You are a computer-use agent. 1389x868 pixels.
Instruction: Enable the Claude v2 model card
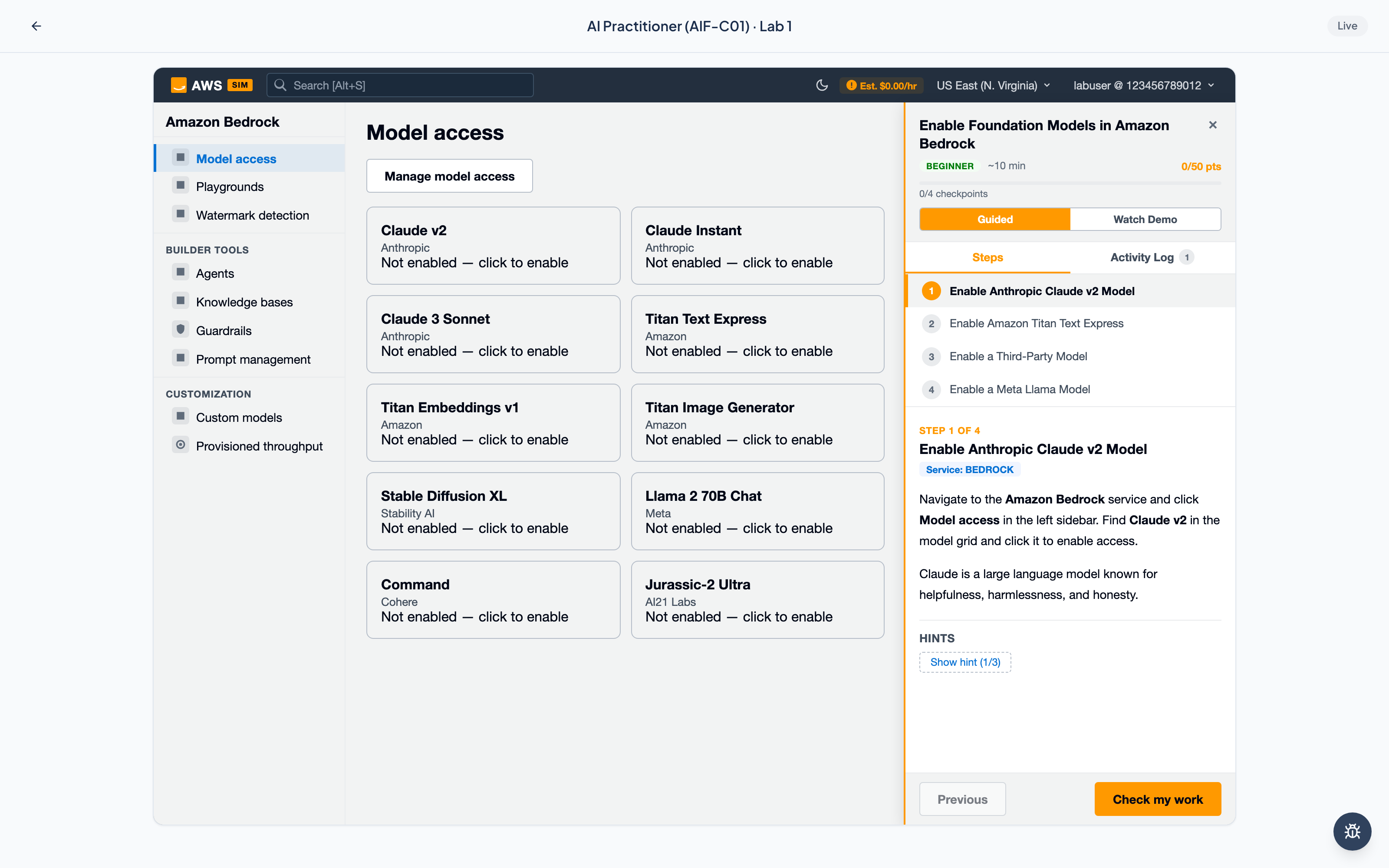coord(493,246)
